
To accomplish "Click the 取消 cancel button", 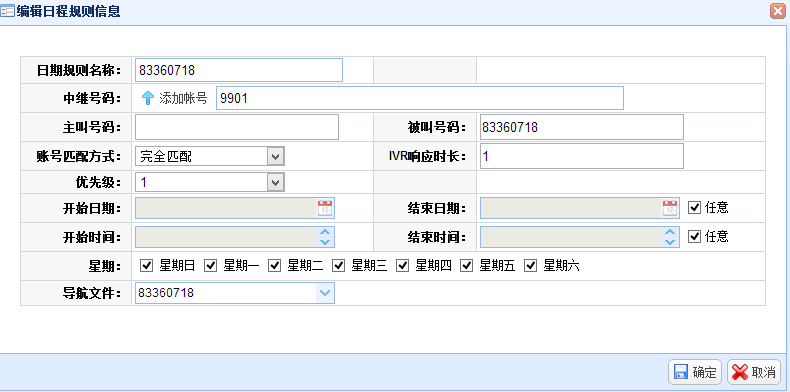I will [x=754, y=372].
